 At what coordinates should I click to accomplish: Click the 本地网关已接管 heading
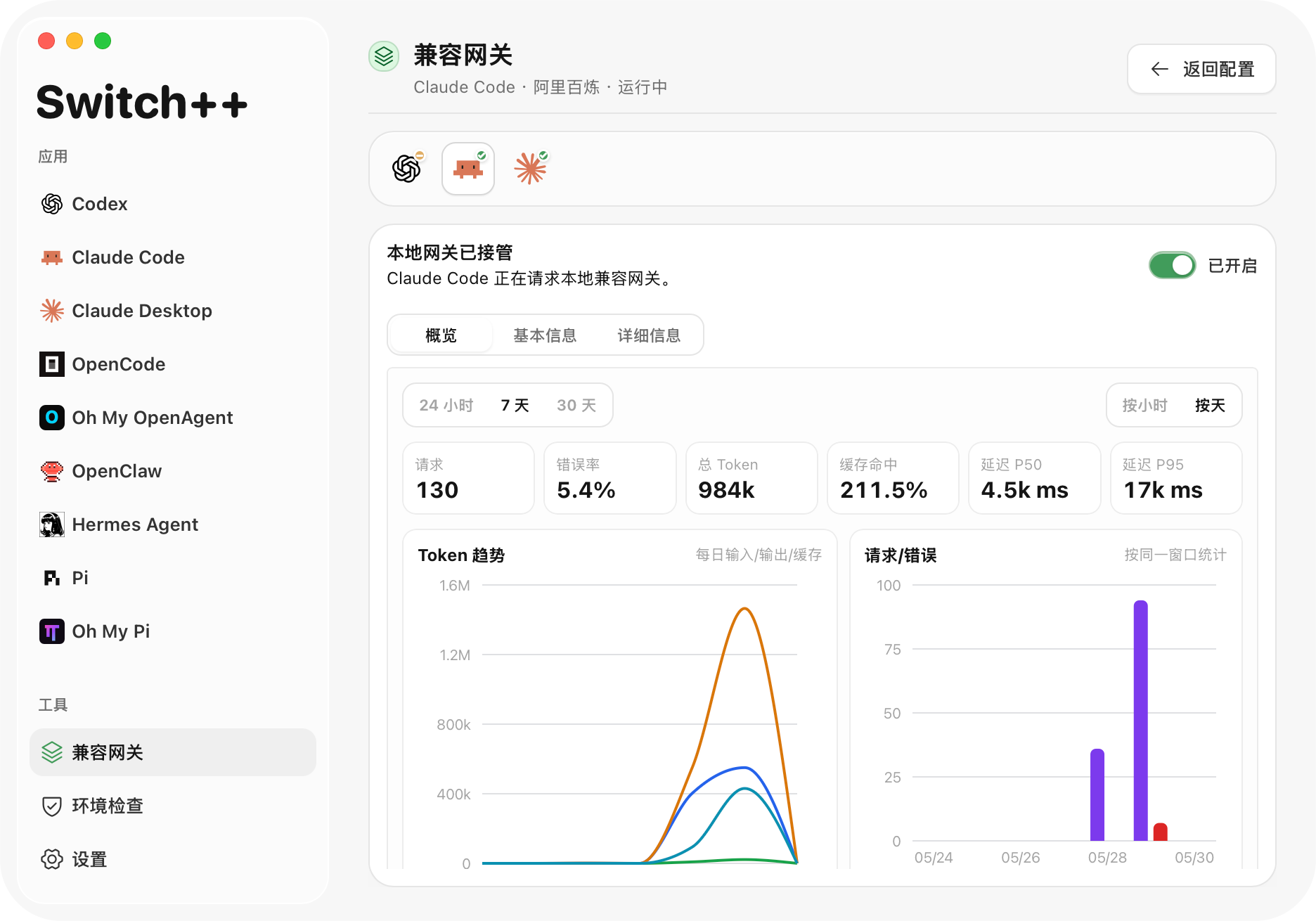coord(450,252)
